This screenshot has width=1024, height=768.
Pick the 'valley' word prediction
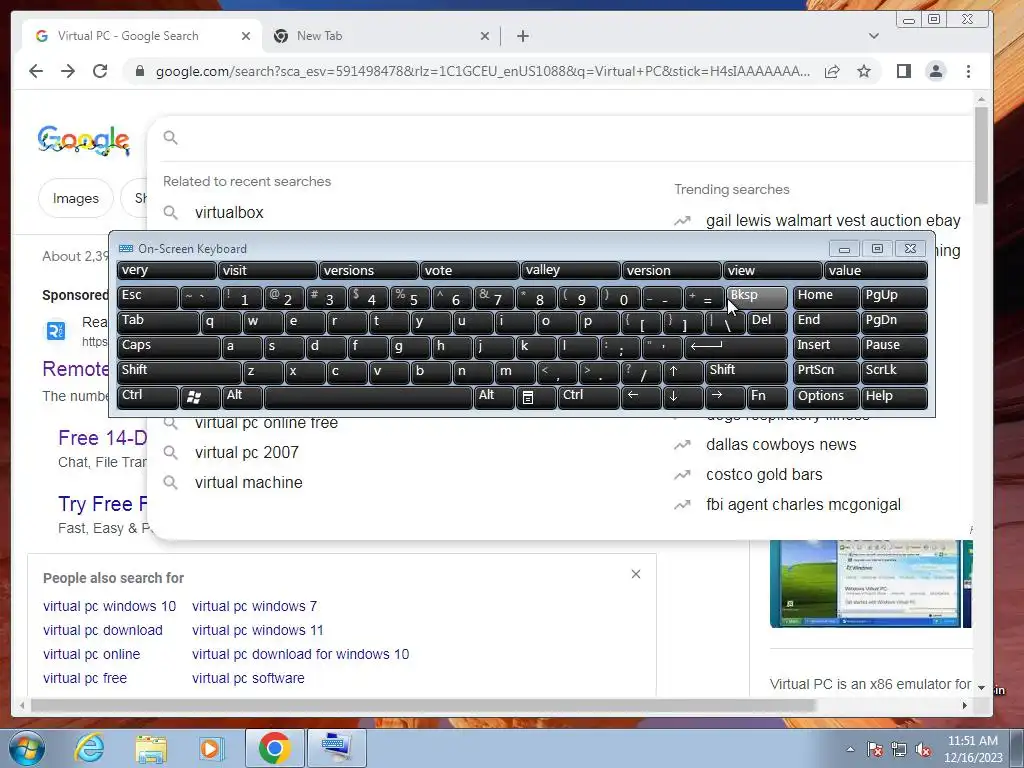570,270
